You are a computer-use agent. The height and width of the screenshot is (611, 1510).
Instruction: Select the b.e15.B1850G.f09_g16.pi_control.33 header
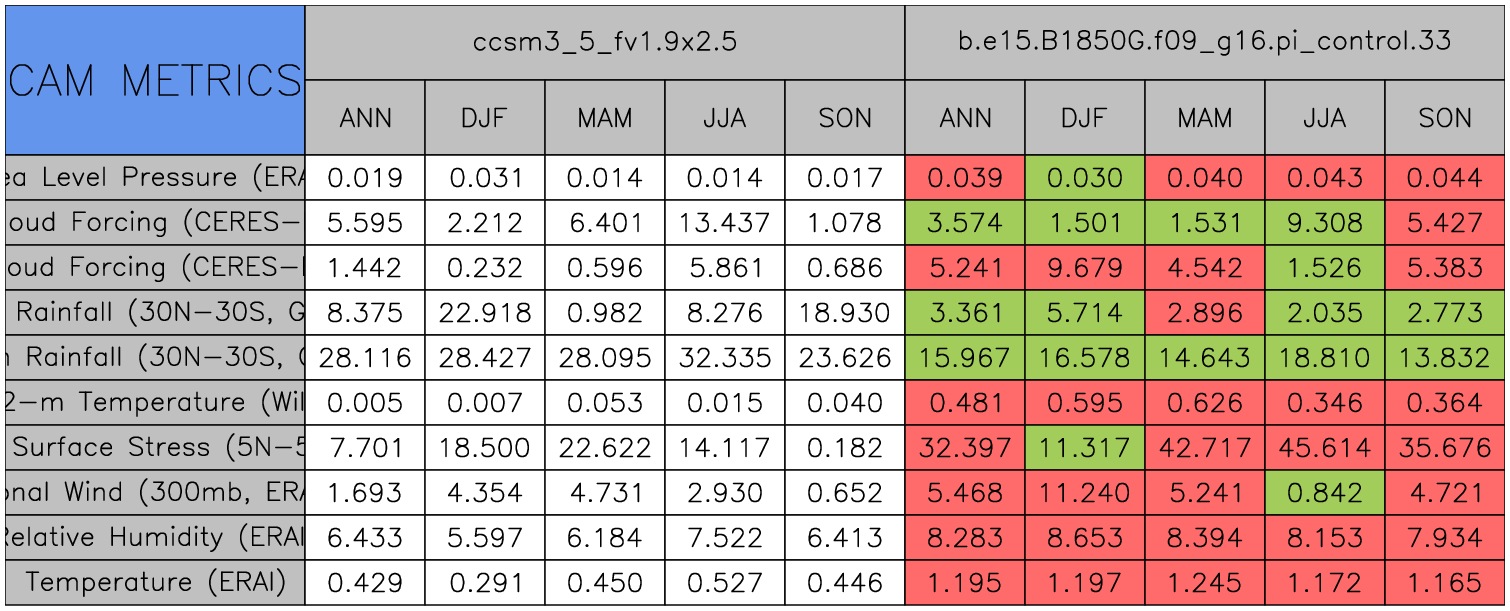(x=1205, y=42)
